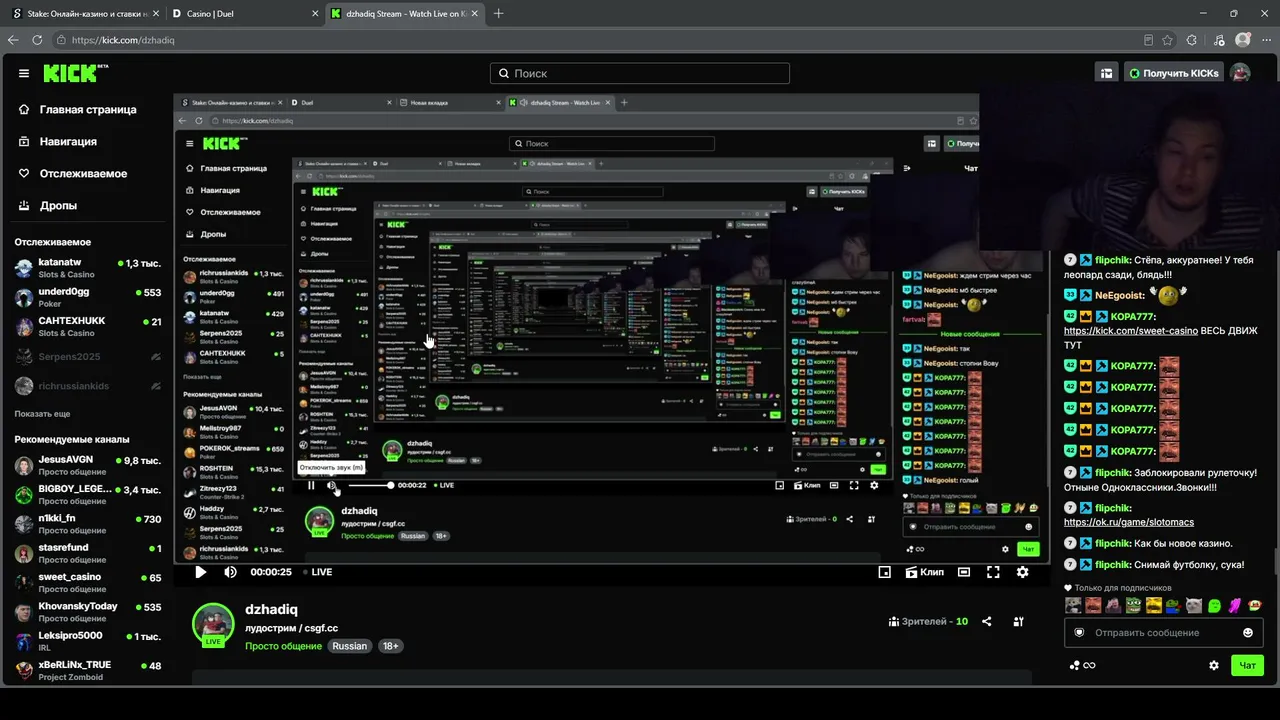
Task: Click Получить KICKs button
Action: click(1173, 73)
